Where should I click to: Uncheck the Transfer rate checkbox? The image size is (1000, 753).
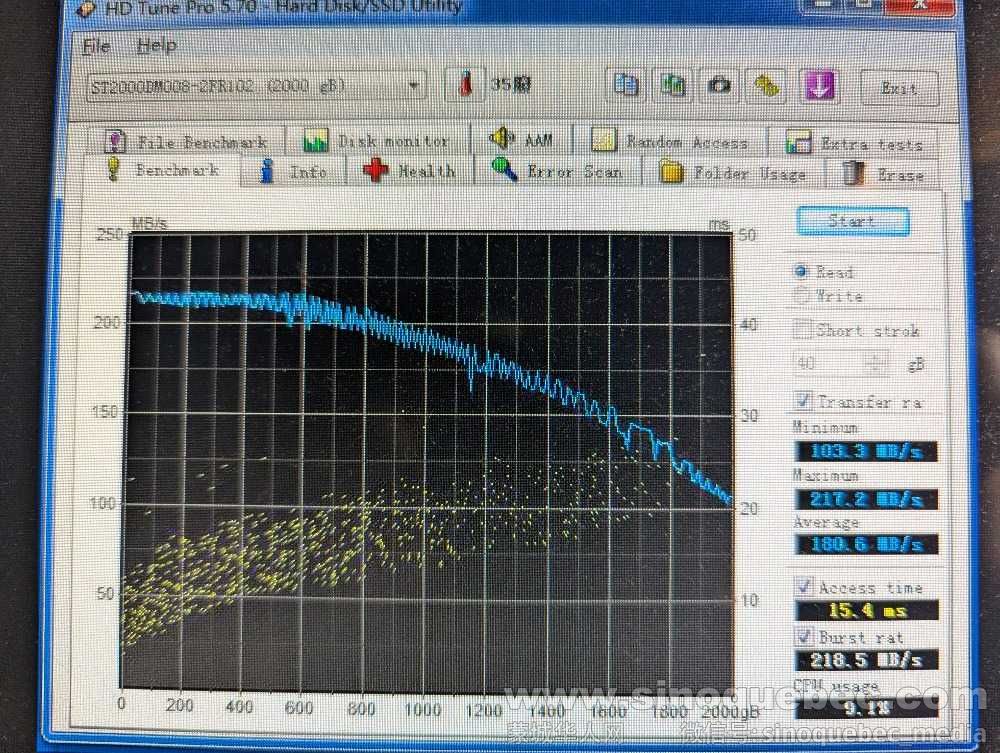(802, 401)
